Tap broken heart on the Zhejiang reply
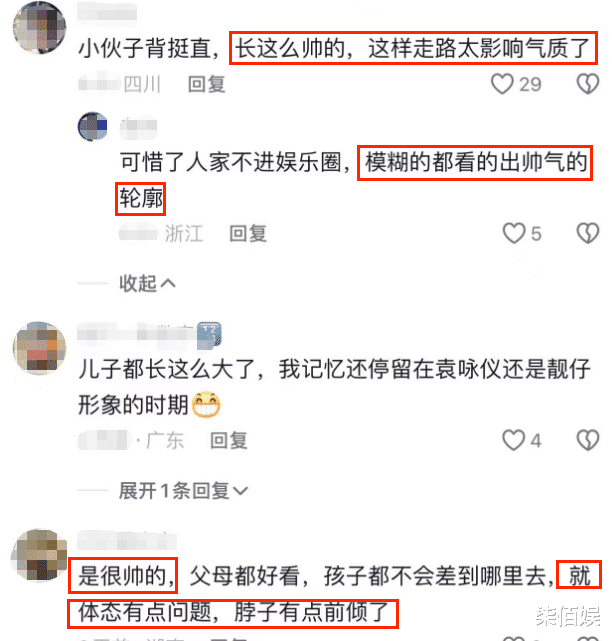This screenshot has width=612, height=641. pyautogui.click(x=587, y=233)
